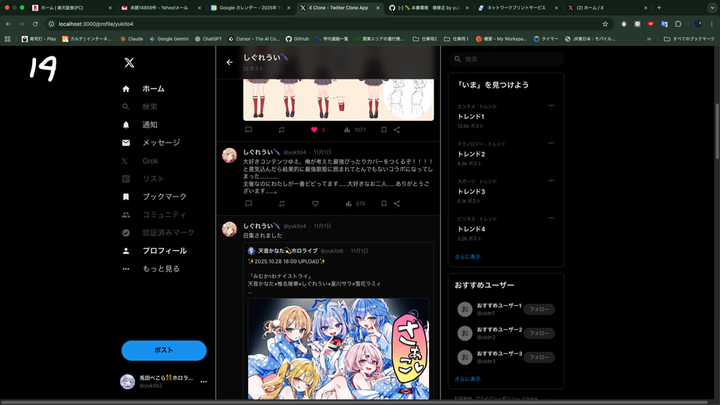This screenshot has height=405, width=720.
Task: Open the 仕事用2 bookmarks folder
Action: (x=425, y=39)
